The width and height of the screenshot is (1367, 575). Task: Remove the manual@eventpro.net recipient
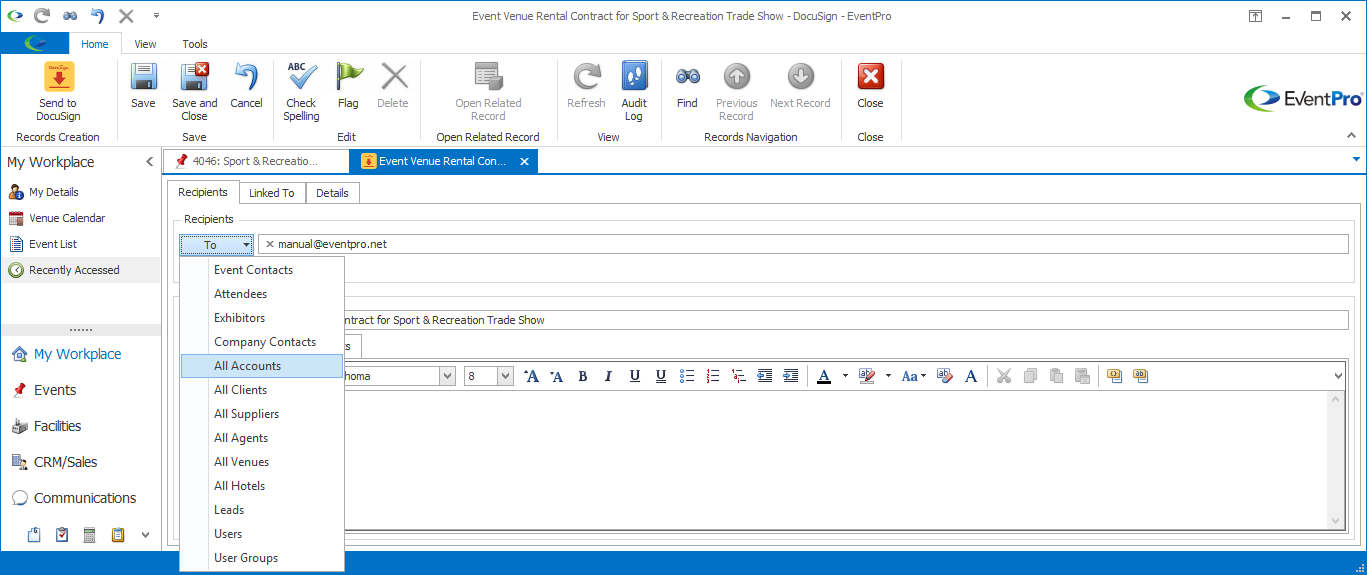[x=269, y=245]
